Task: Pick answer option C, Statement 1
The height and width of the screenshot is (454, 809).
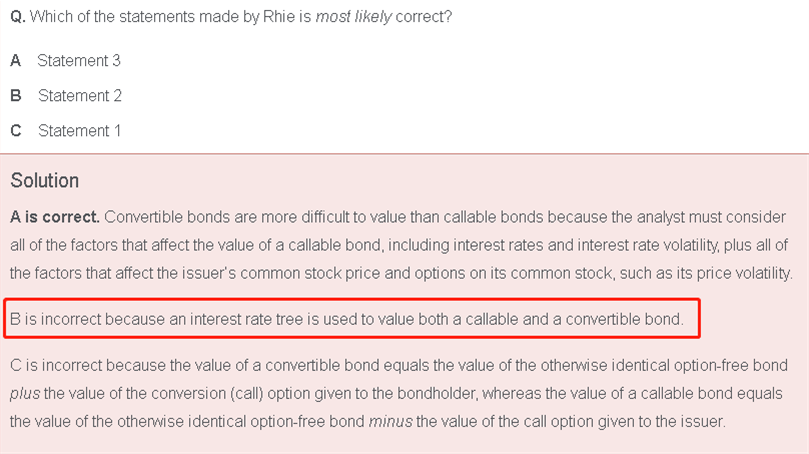Action: [x=79, y=131]
